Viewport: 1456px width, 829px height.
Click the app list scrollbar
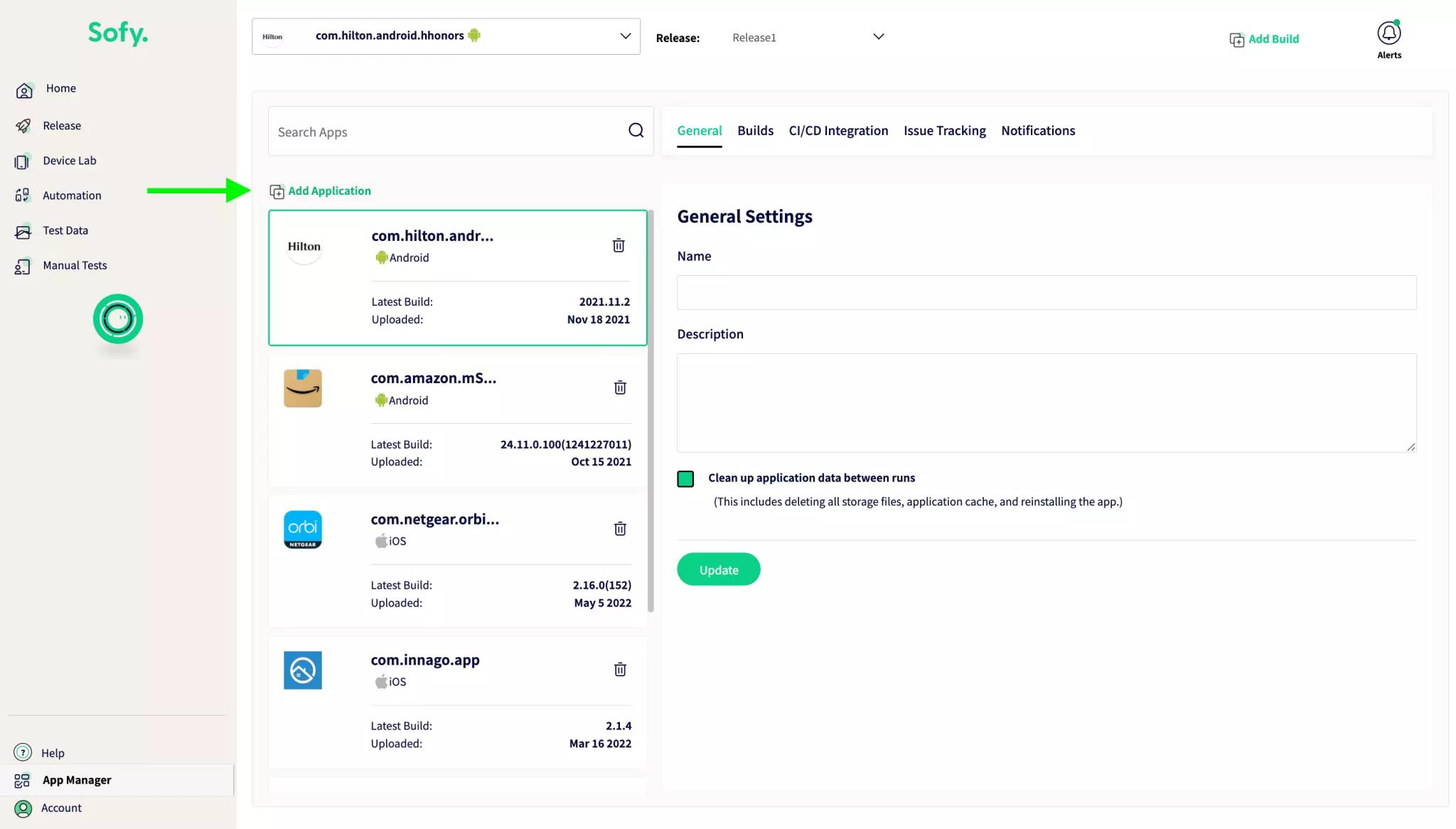[651, 411]
